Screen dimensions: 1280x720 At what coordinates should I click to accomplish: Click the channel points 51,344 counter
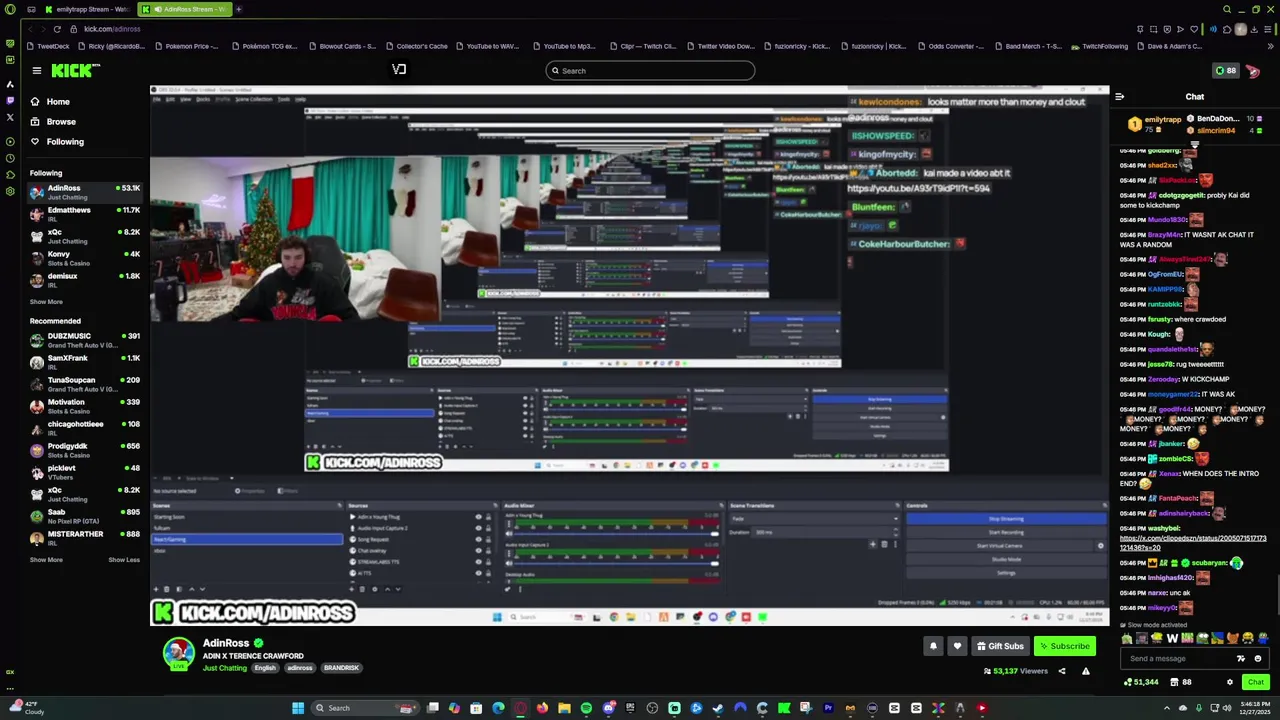coord(1142,682)
